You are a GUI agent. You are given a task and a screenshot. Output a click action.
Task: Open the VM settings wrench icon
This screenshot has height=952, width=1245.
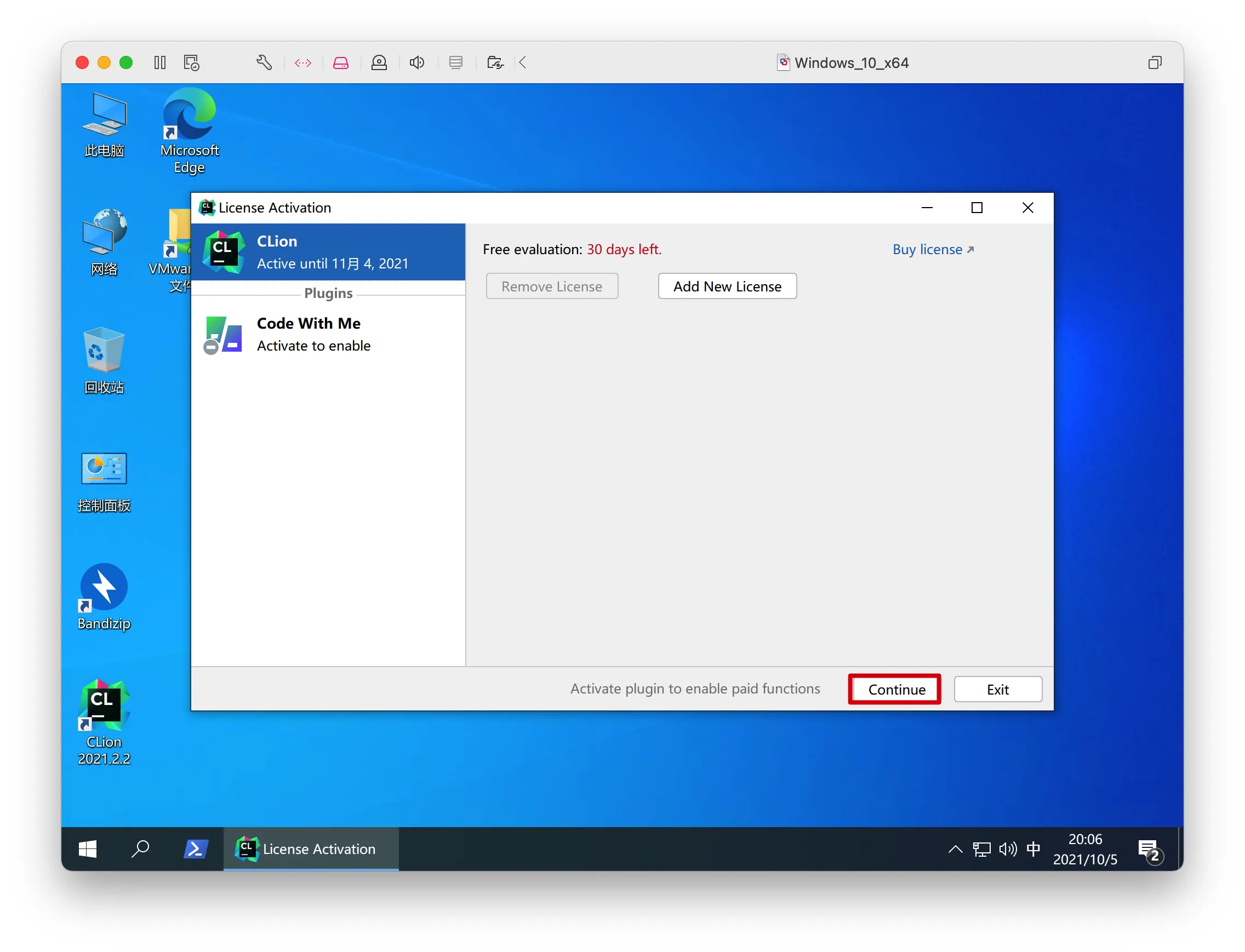coord(264,62)
